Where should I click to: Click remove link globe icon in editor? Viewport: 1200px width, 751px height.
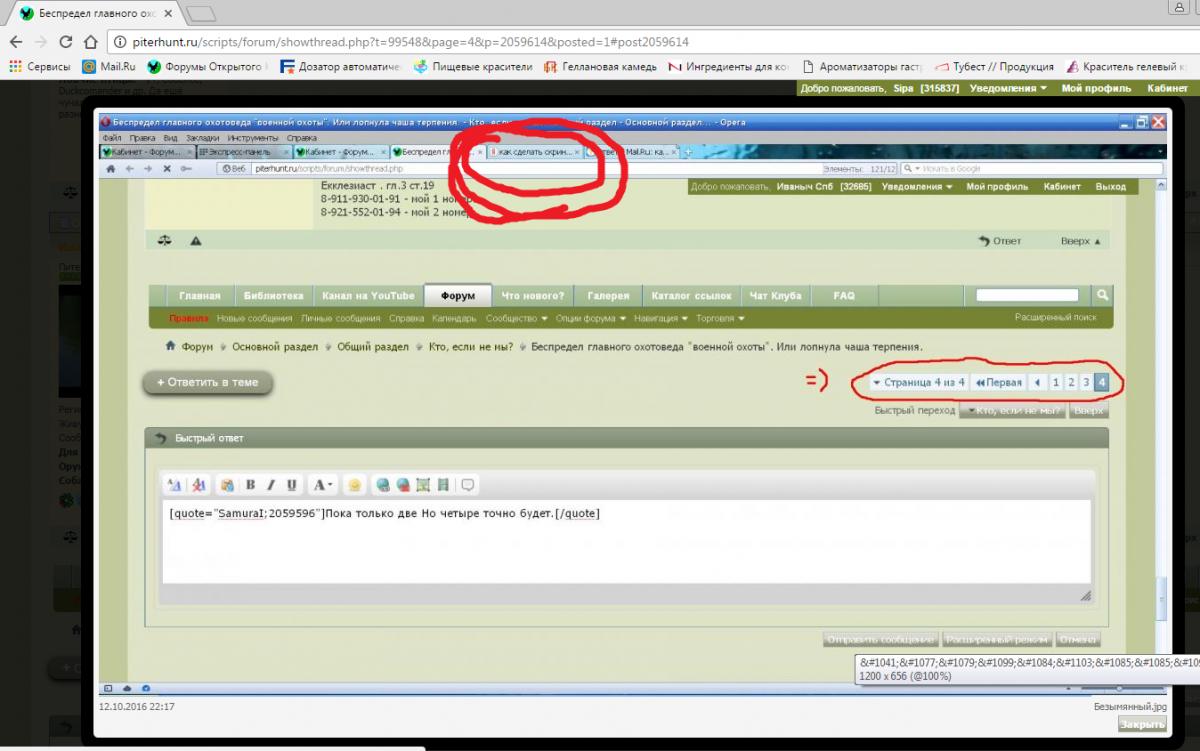[x=403, y=485]
